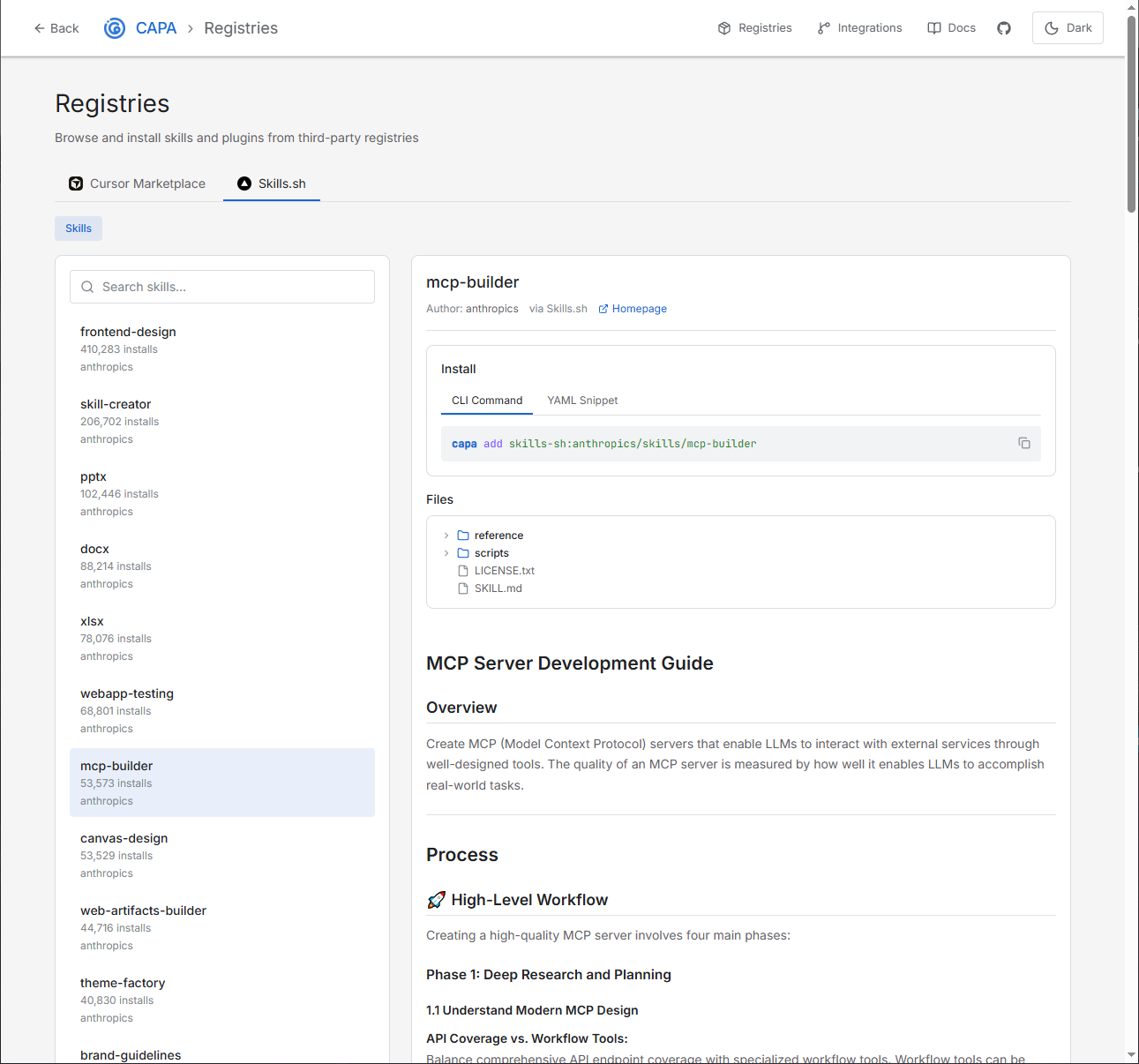Click the Integrations branch icon
This screenshot has width=1139, height=1064.
(x=824, y=28)
